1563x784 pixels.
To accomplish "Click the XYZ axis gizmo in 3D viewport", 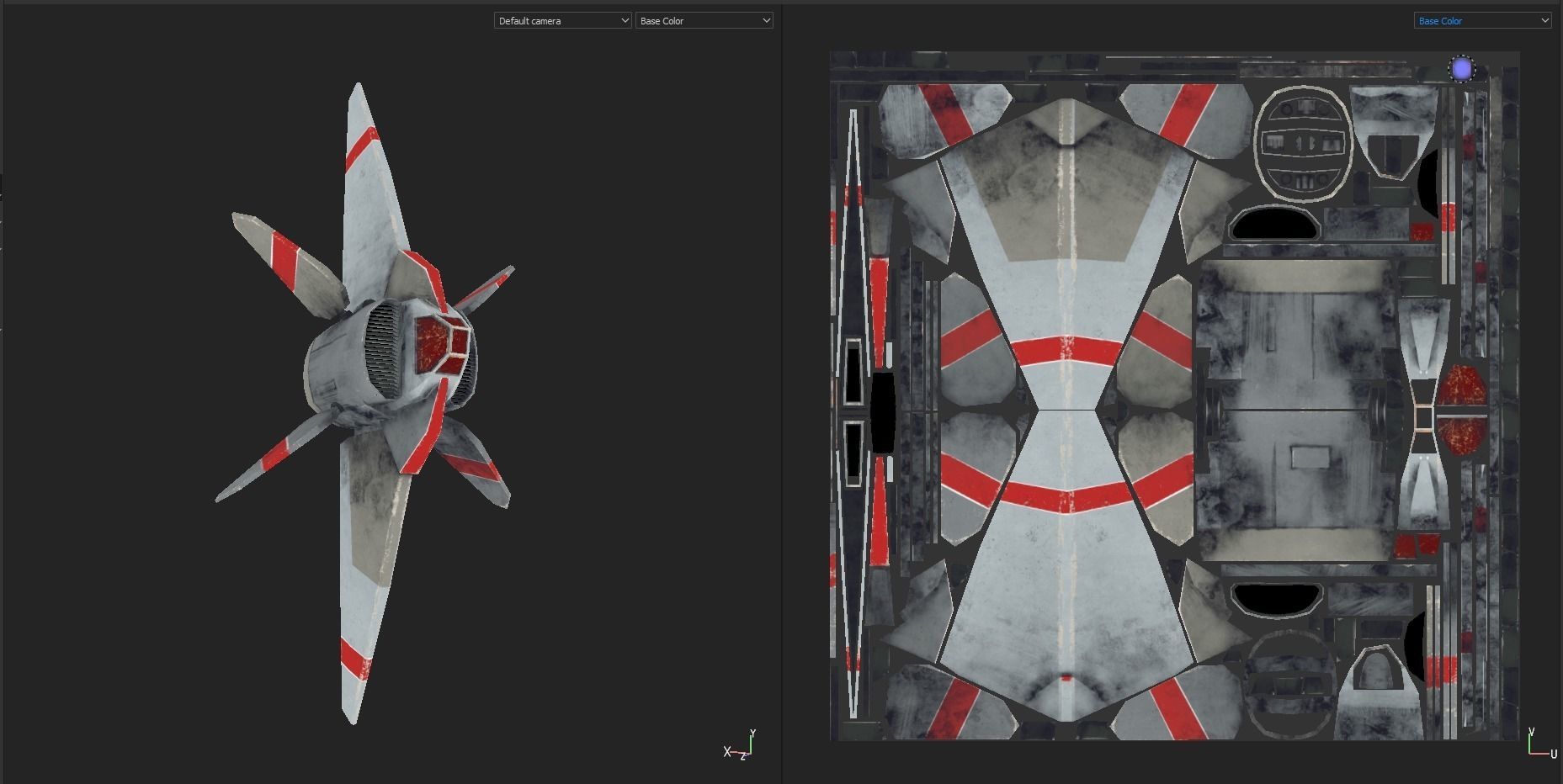I will point(741,745).
